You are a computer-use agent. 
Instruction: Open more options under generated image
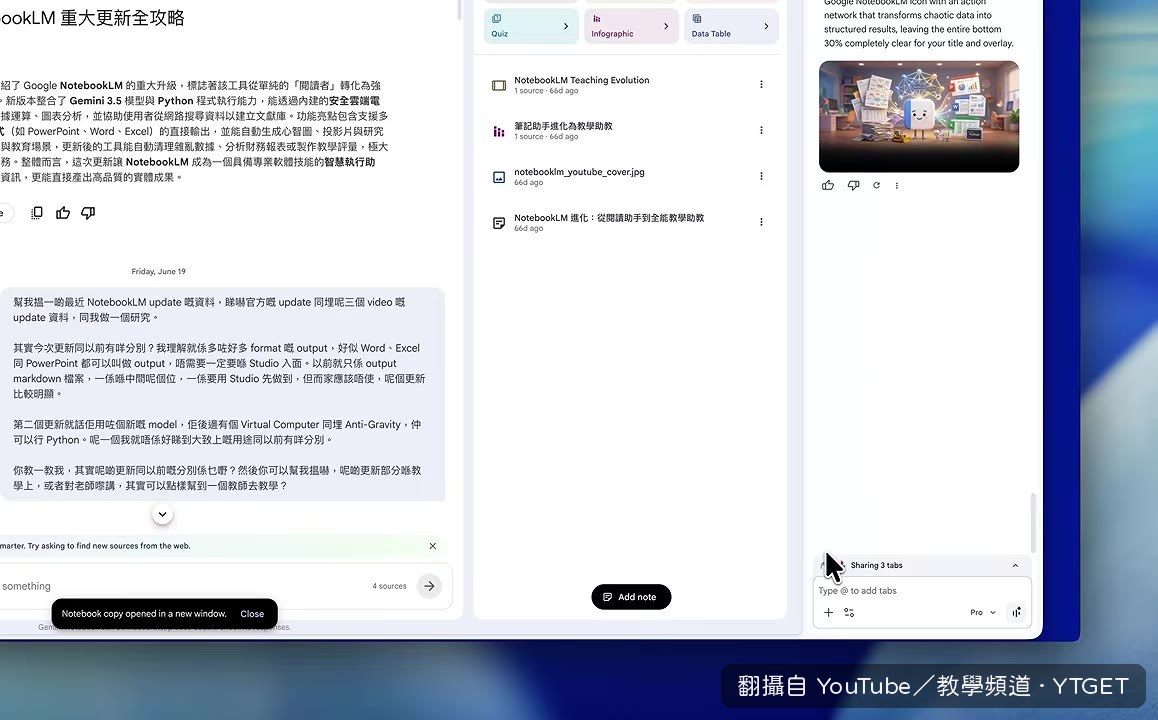tap(897, 185)
